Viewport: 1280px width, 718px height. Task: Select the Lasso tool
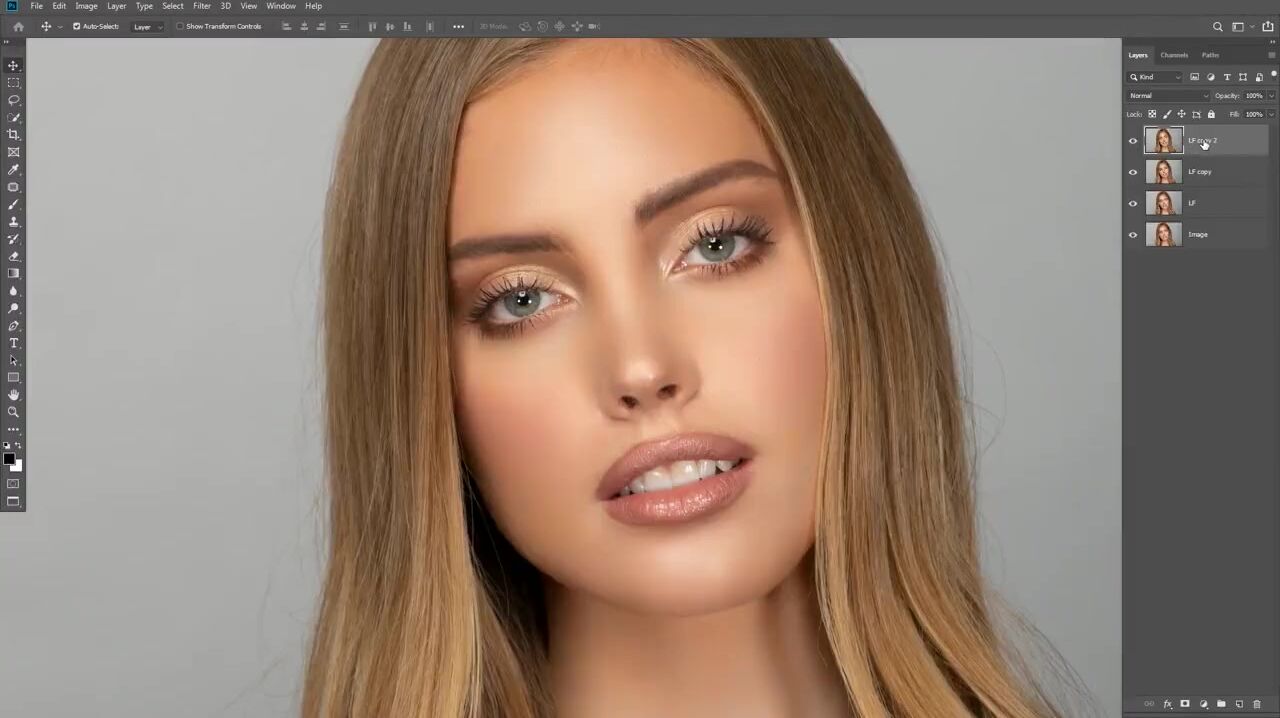coord(14,100)
